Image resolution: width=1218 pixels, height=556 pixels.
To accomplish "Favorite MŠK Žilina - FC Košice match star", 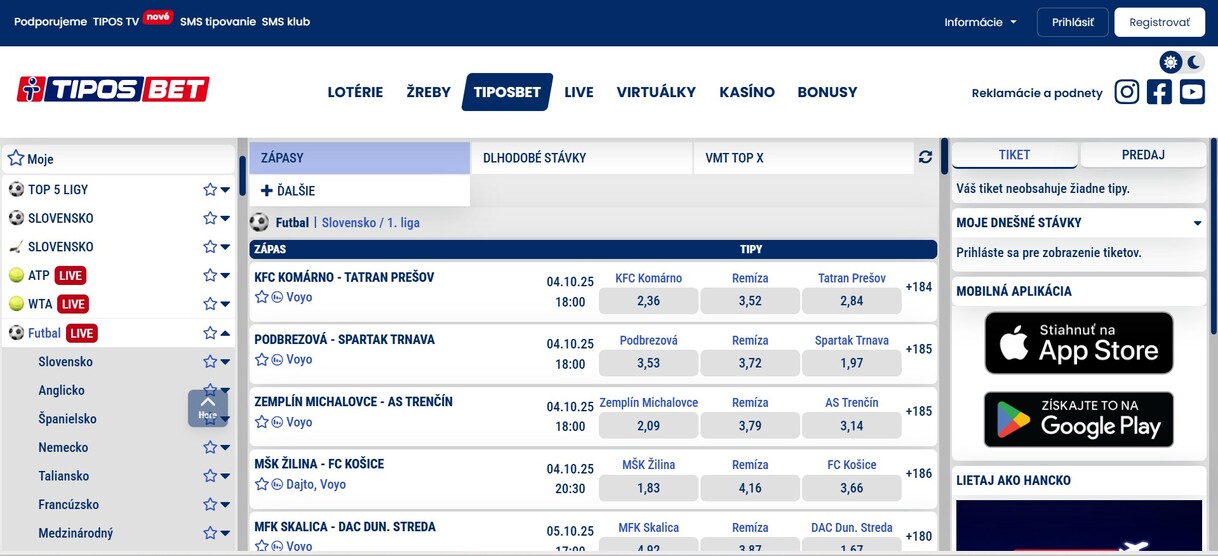I will [x=262, y=484].
